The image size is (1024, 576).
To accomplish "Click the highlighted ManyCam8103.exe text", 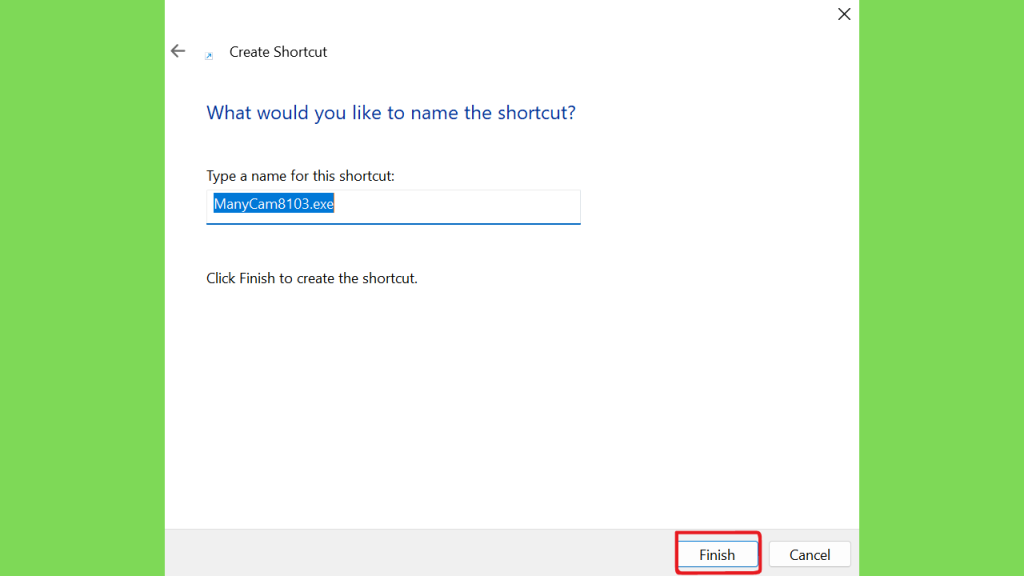I will pyautogui.click(x=273, y=204).
